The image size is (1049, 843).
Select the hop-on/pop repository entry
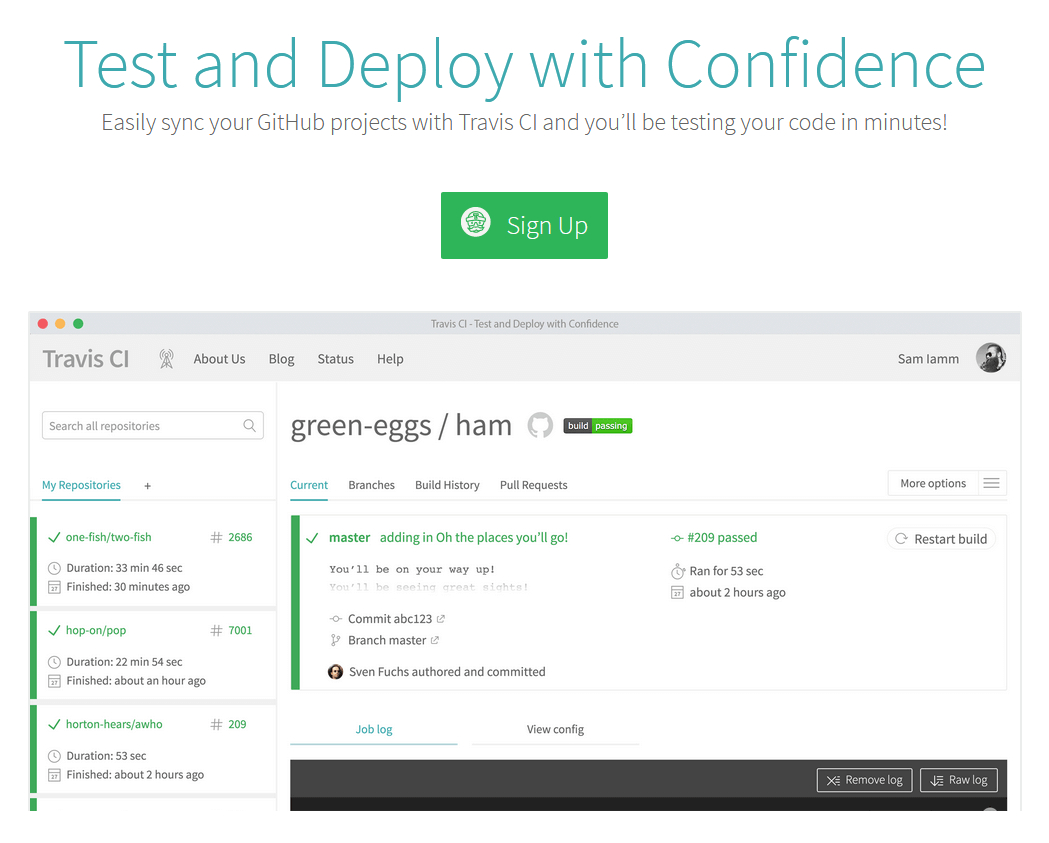tap(153, 656)
